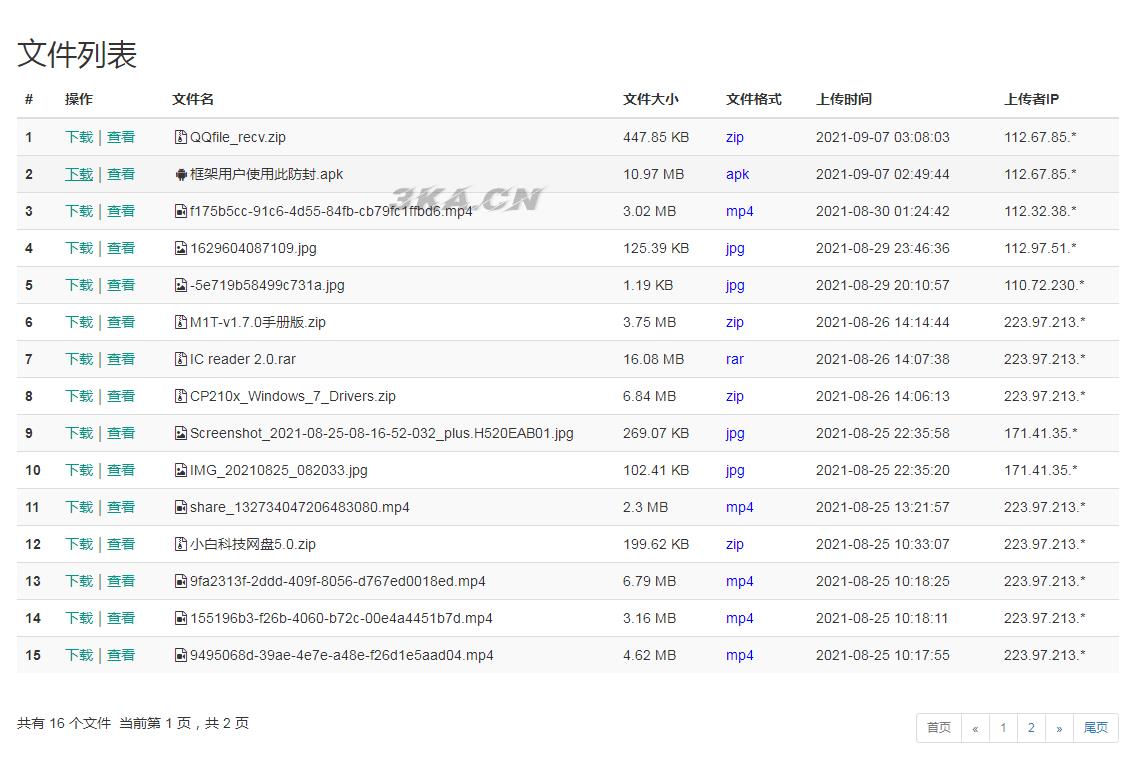Download the QQfile_recv.zip file

tap(79, 137)
